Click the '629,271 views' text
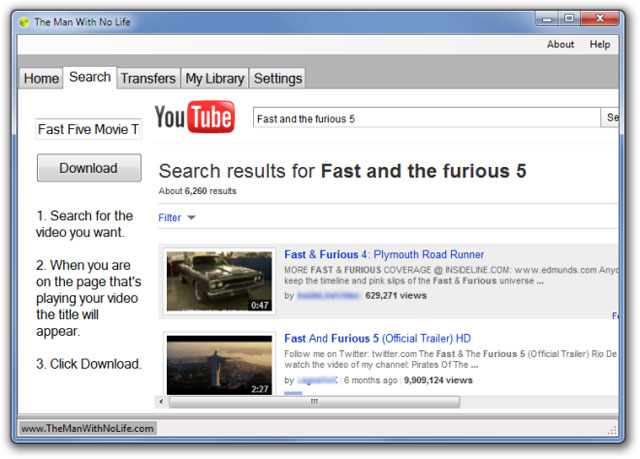Viewport: 640px width, 459px height. coord(396,296)
